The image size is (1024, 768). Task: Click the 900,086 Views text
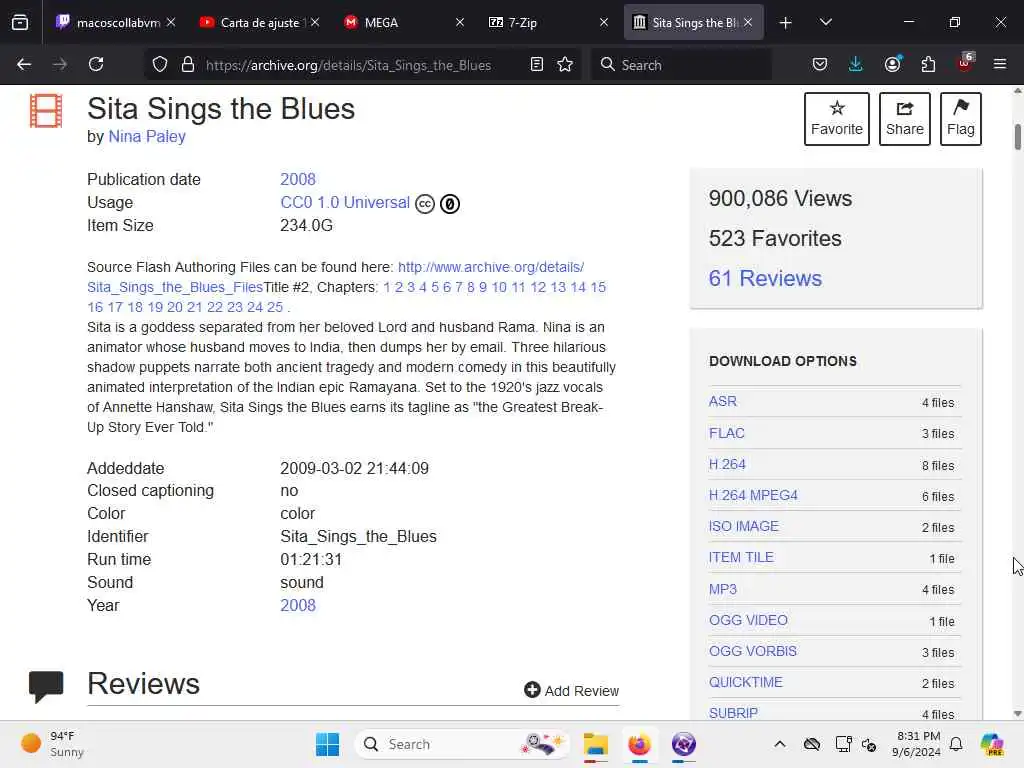tap(780, 199)
